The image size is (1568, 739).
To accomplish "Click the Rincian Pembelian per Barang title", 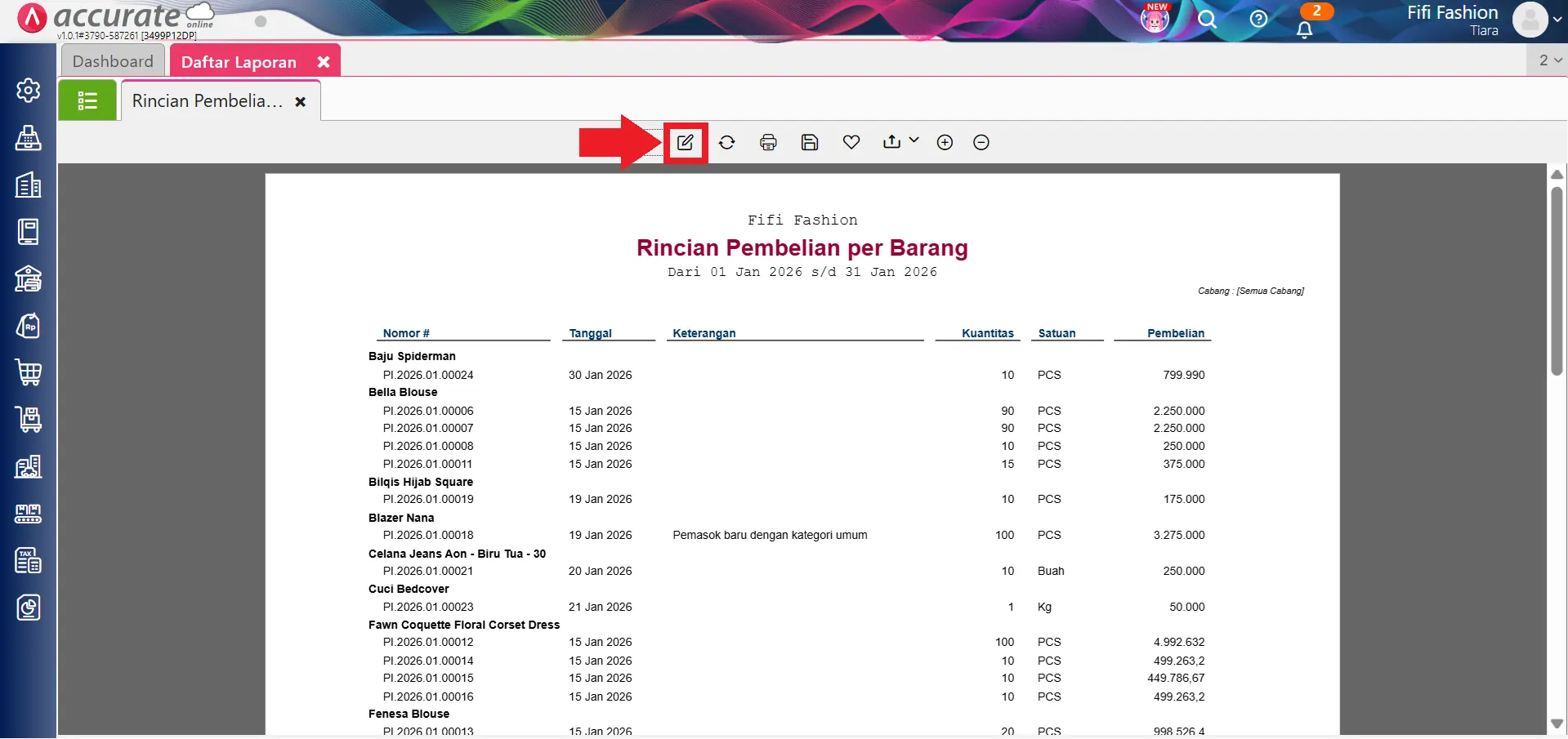I will point(802,247).
